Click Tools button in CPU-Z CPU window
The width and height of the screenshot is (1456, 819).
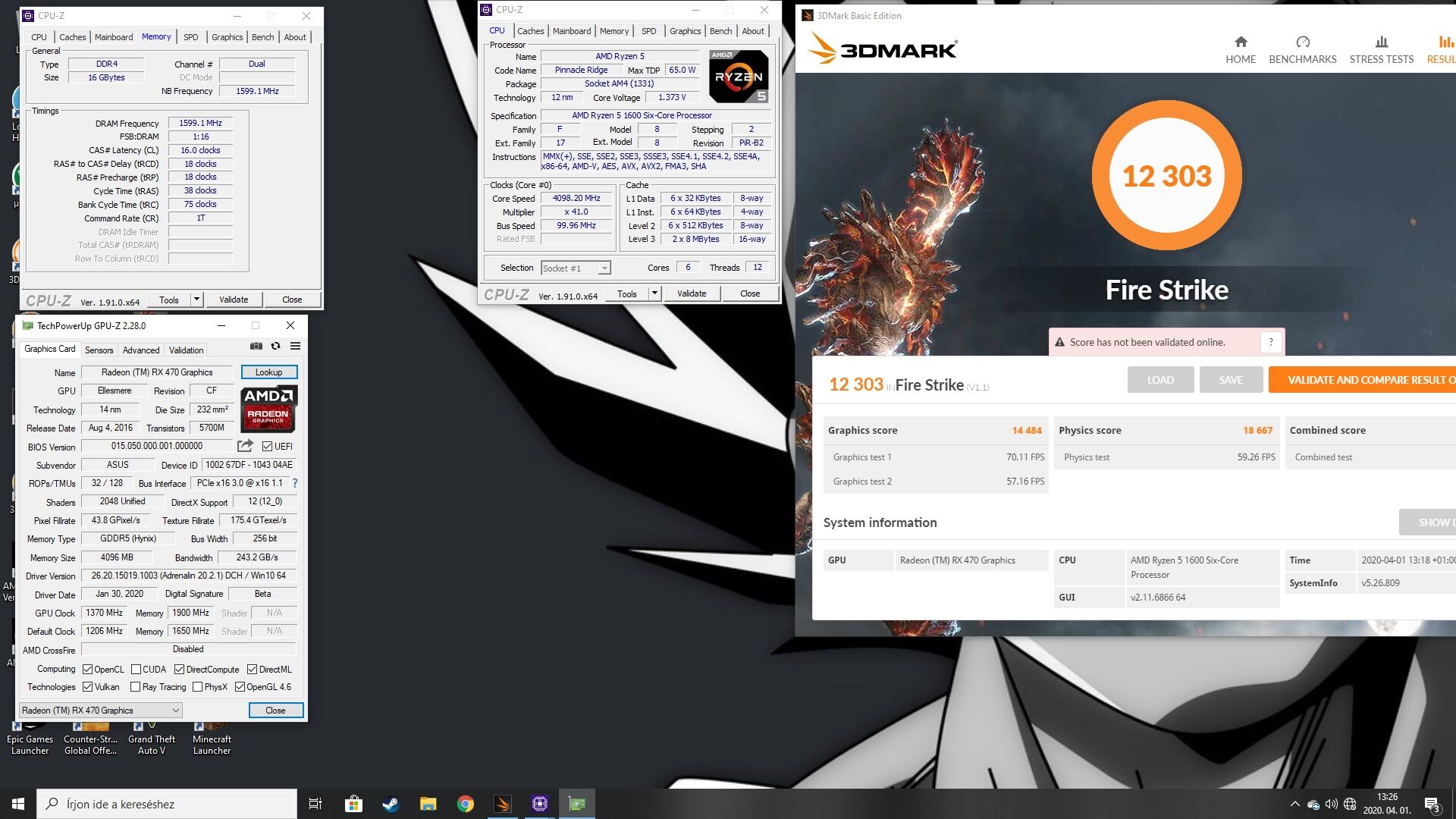(627, 293)
